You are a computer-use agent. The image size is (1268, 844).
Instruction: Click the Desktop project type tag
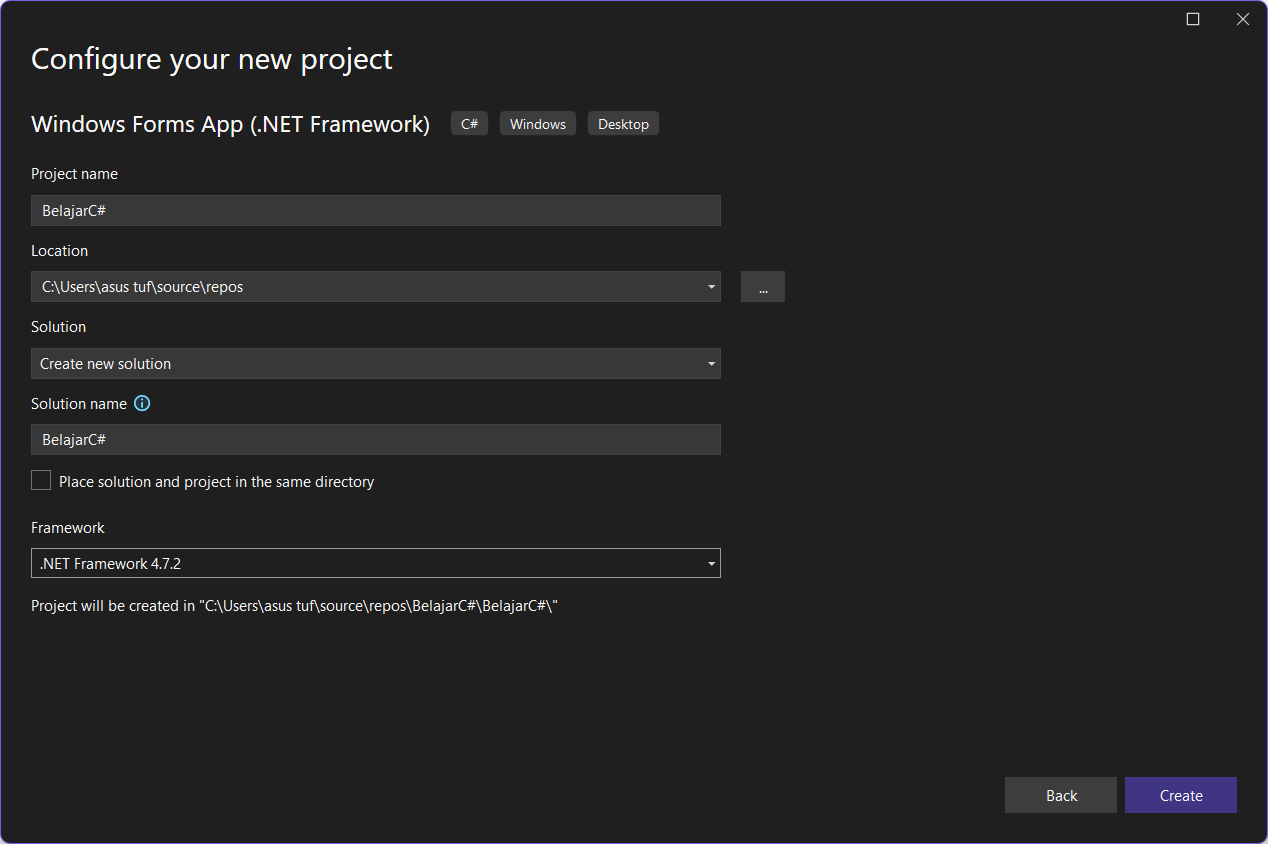[x=623, y=124]
